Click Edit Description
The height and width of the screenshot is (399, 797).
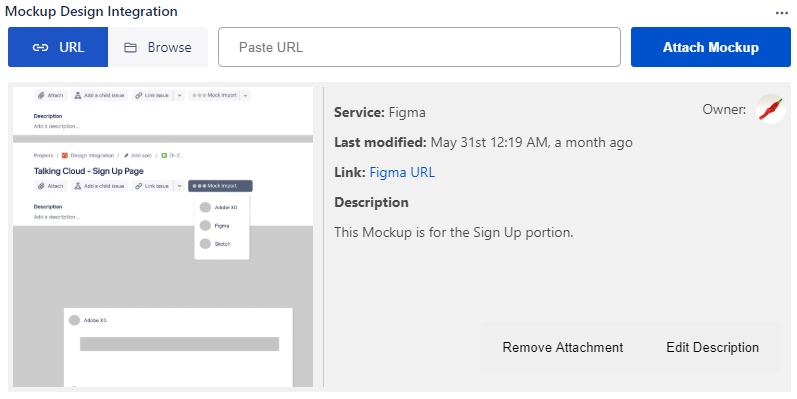point(712,347)
